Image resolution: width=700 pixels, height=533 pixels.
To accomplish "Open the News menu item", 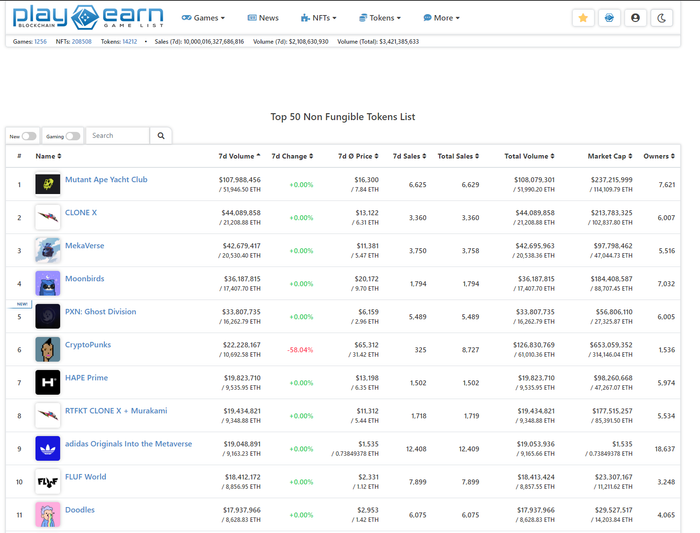I will tap(263, 18).
